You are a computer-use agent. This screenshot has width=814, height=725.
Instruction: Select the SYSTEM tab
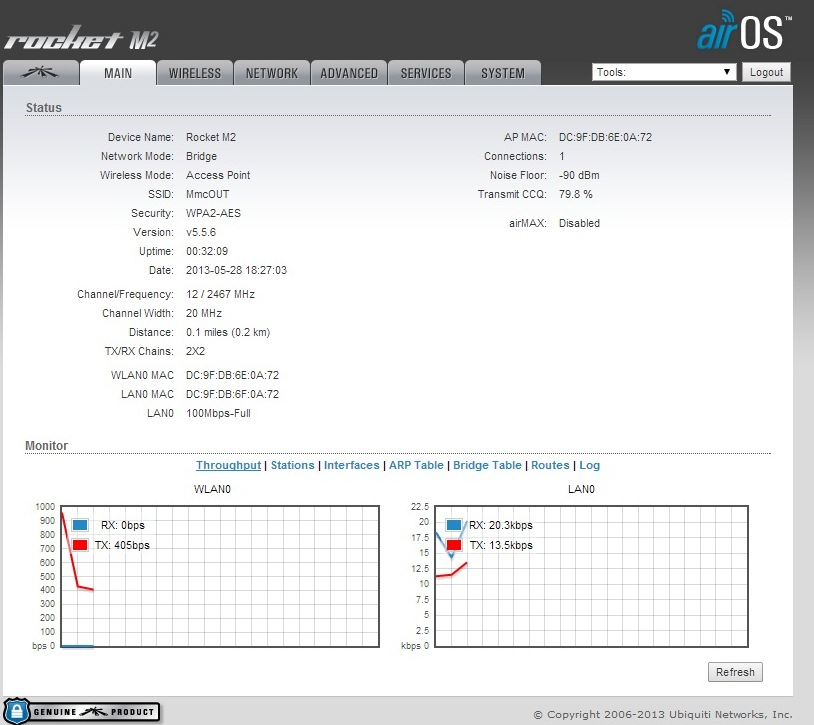(503, 73)
